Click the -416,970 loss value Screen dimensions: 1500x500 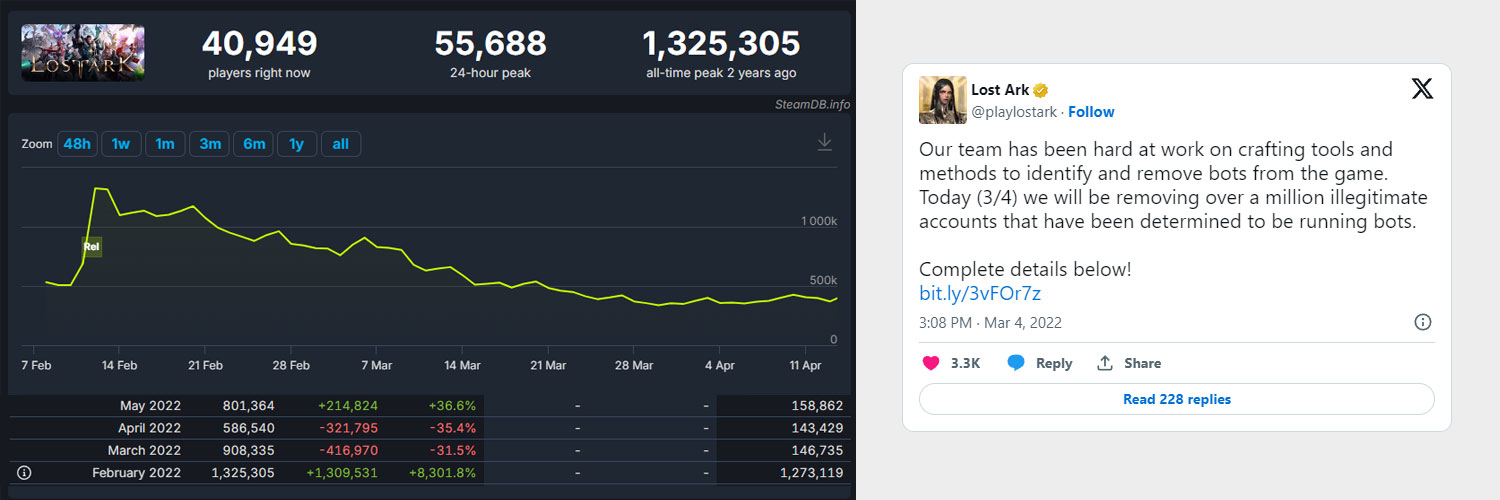tap(349, 450)
